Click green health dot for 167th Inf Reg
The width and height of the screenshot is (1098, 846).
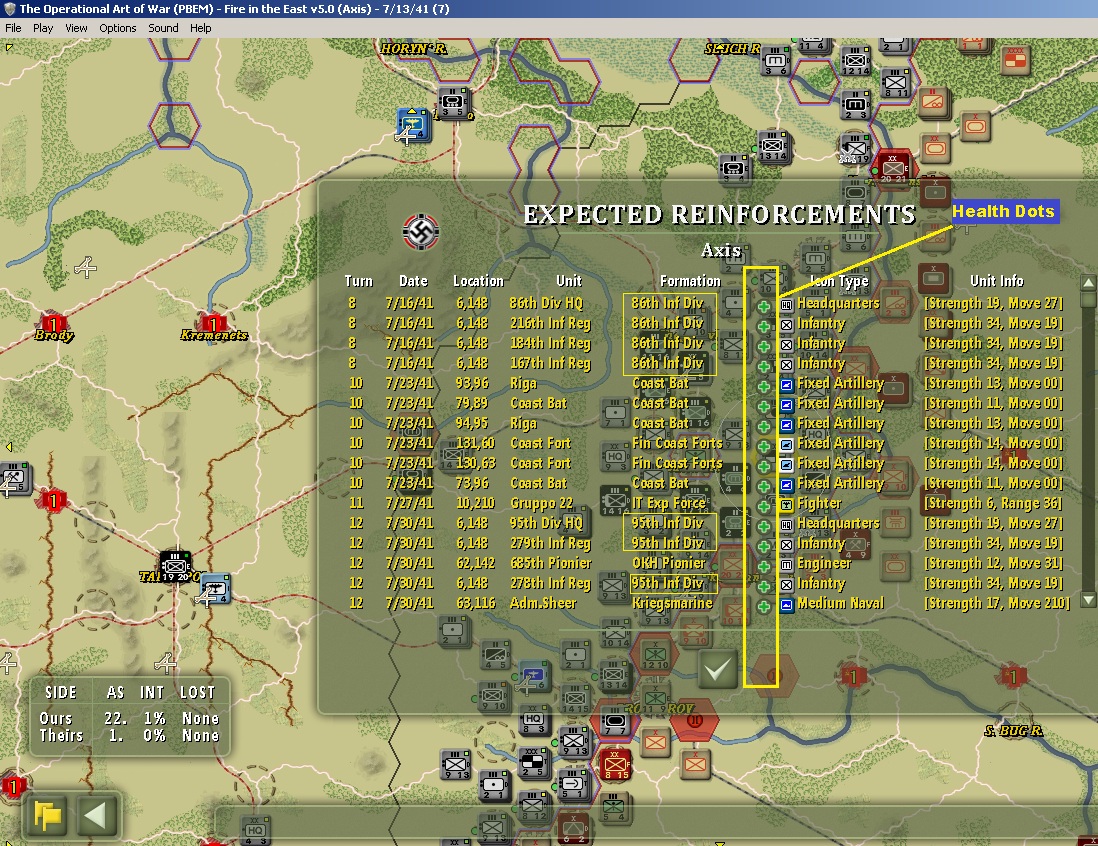point(763,366)
